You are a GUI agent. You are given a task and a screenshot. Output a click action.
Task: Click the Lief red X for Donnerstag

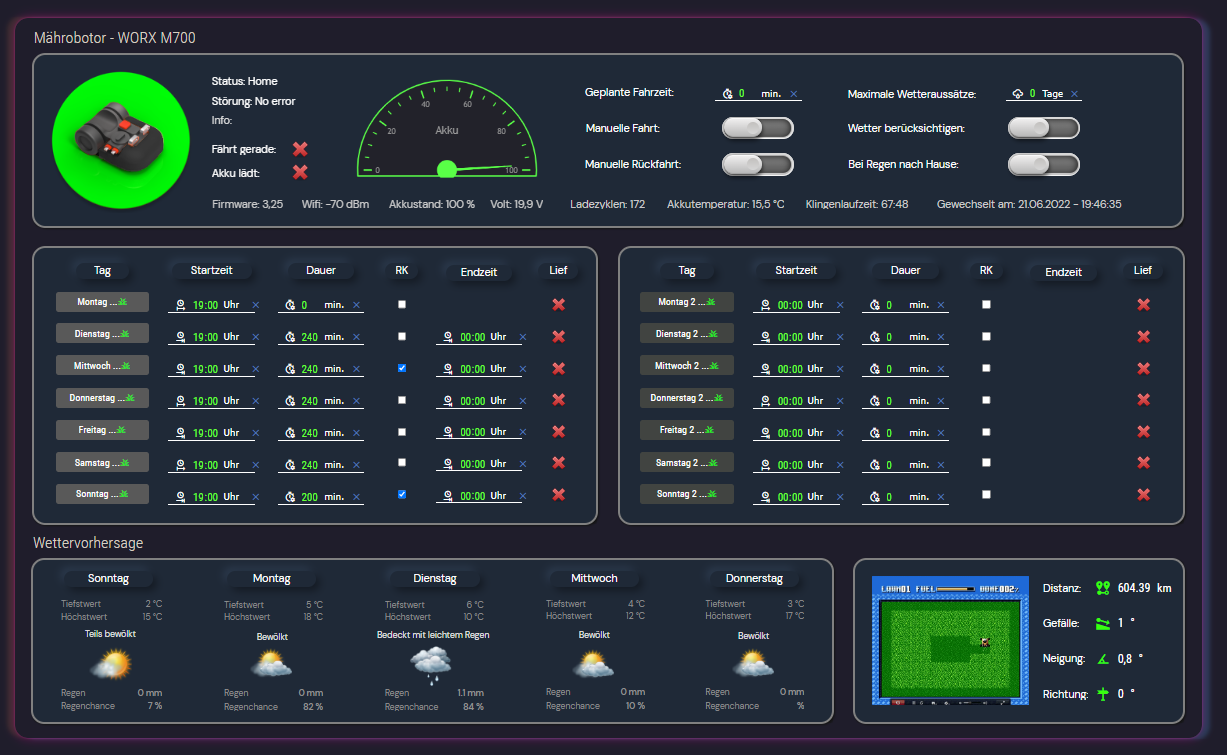tap(558, 400)
